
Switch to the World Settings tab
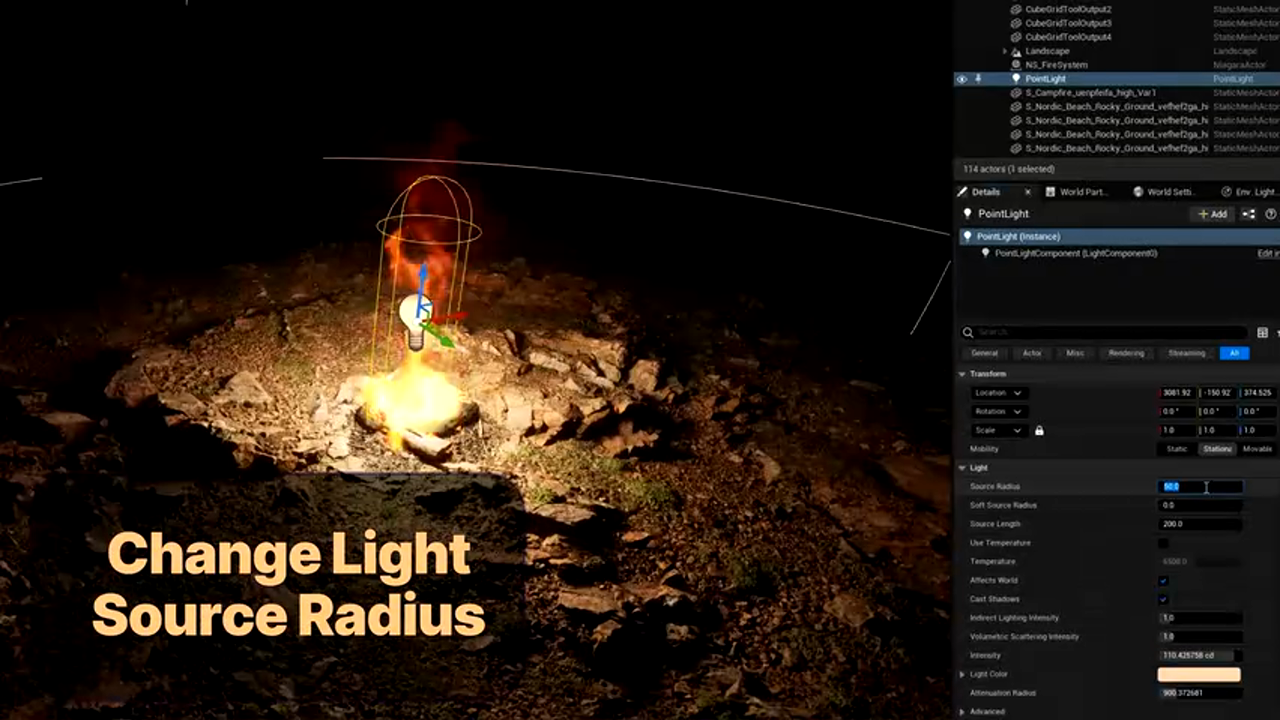pyautogui.click(x=1171, y=192)
